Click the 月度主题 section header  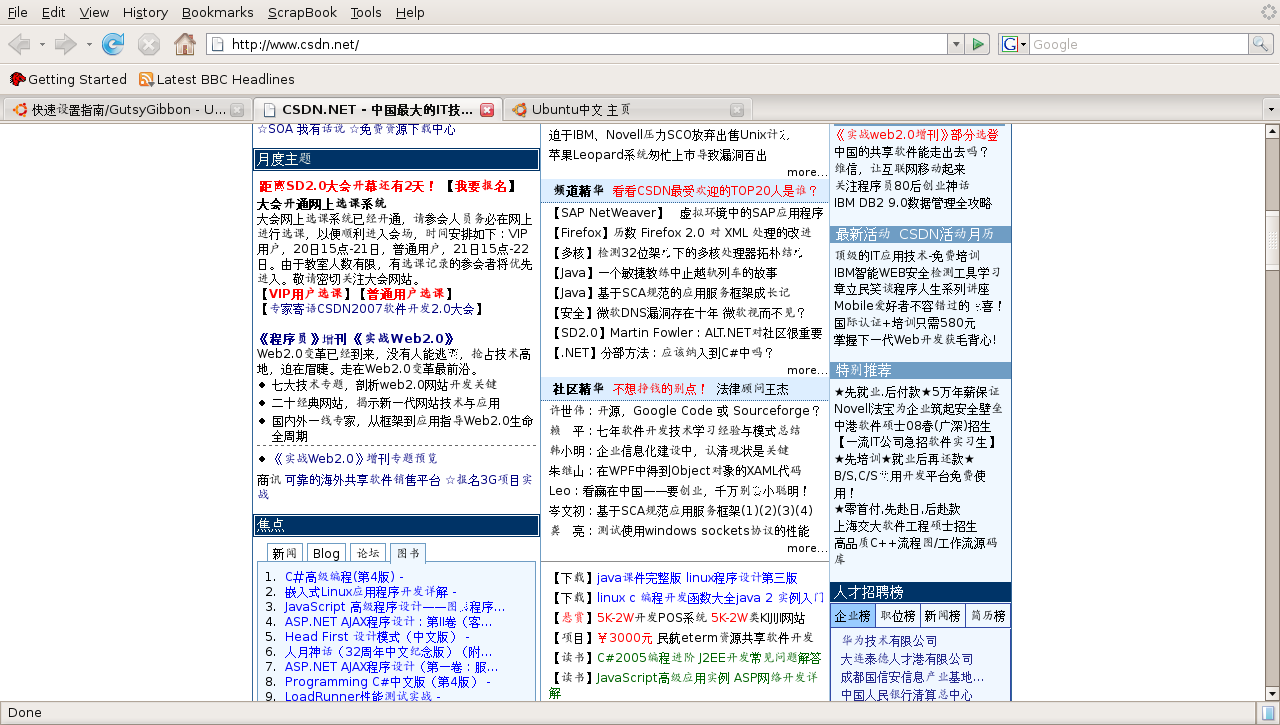pyautogui.click(x=396, y=159)
